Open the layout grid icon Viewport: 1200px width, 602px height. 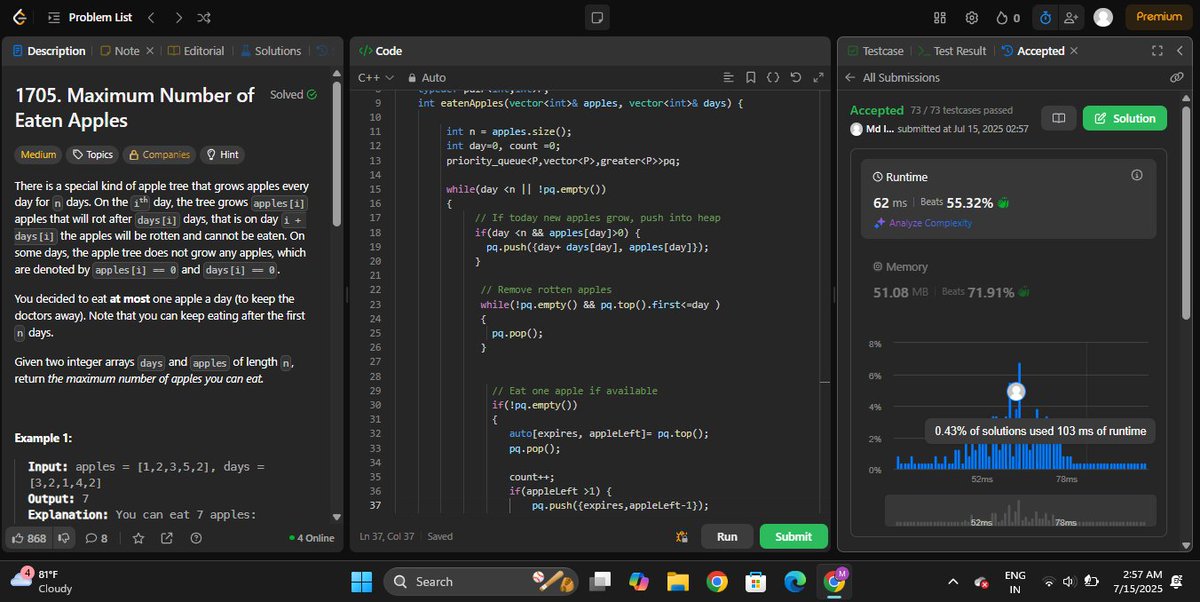coord(940,17)
